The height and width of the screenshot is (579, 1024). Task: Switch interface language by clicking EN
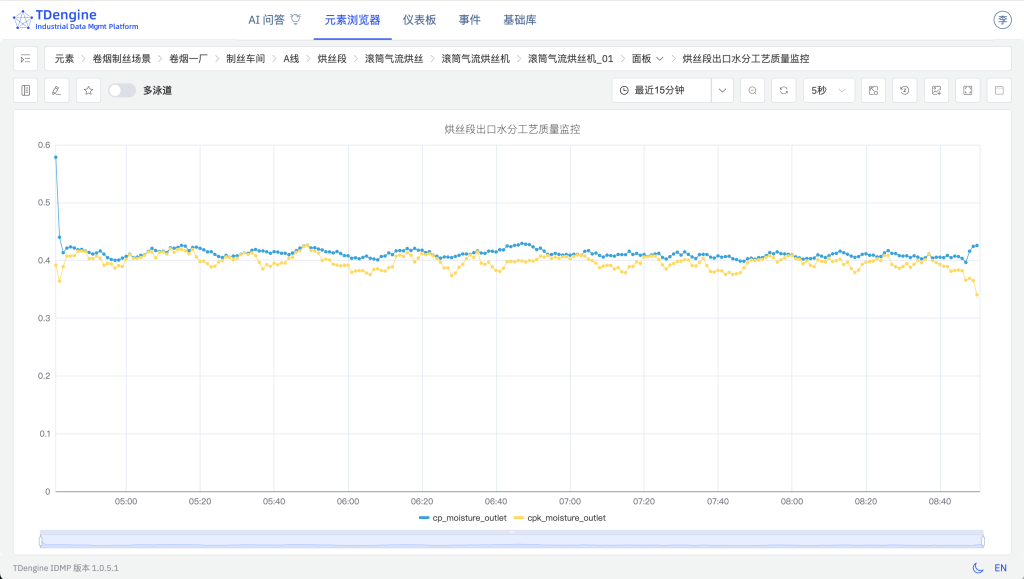1000,566
